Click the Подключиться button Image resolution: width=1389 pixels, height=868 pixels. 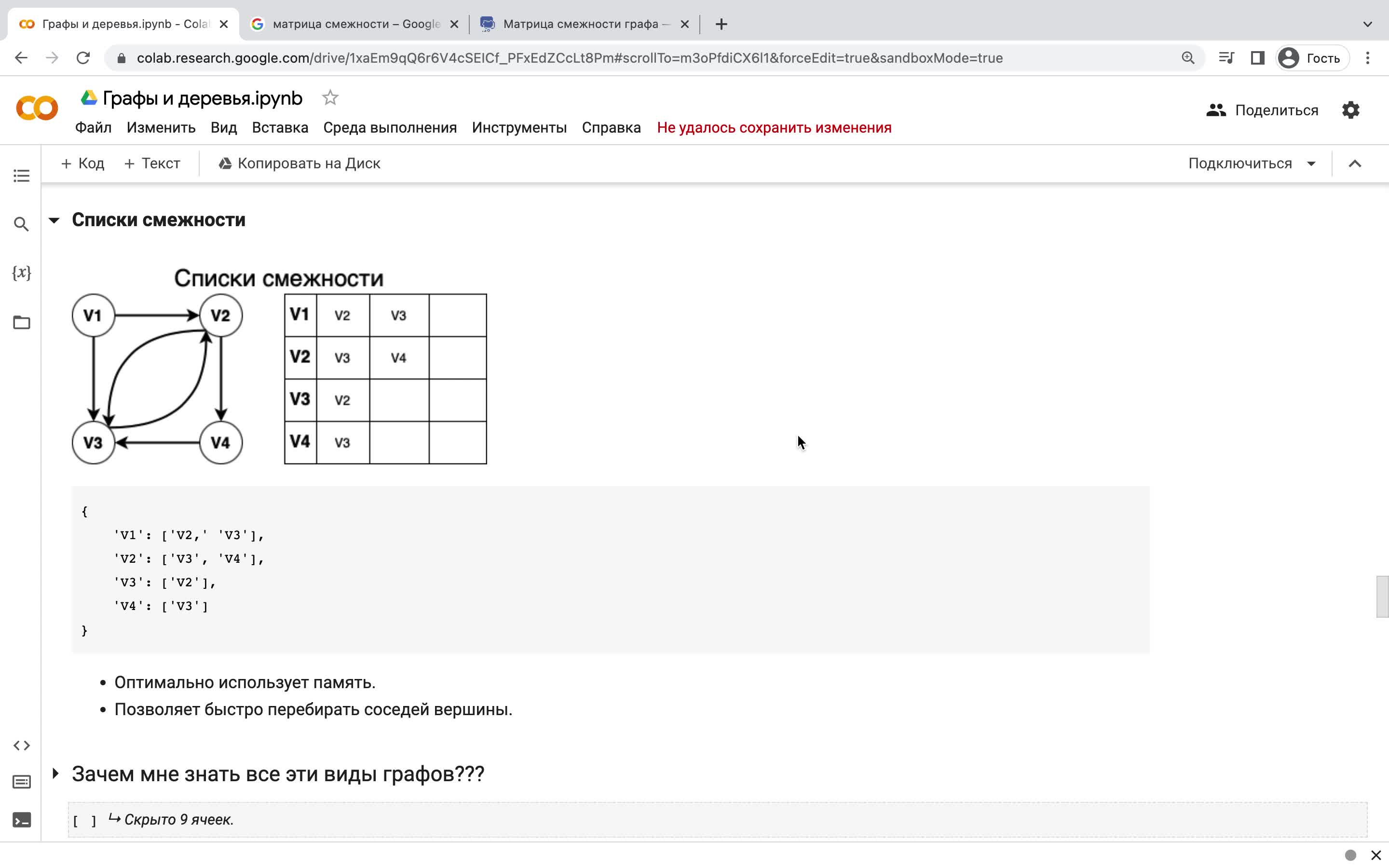coord(1240,163)
